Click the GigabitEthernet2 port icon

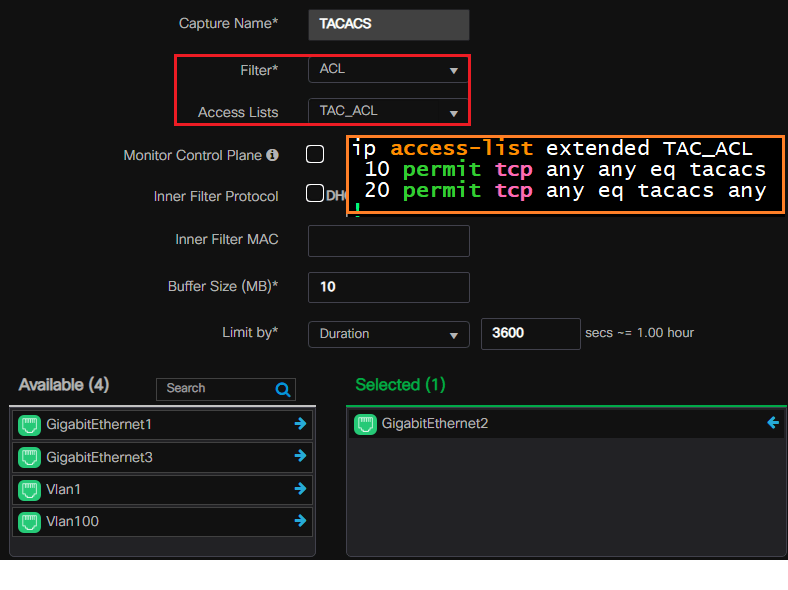pyautogui.click(x=365, y=424)
